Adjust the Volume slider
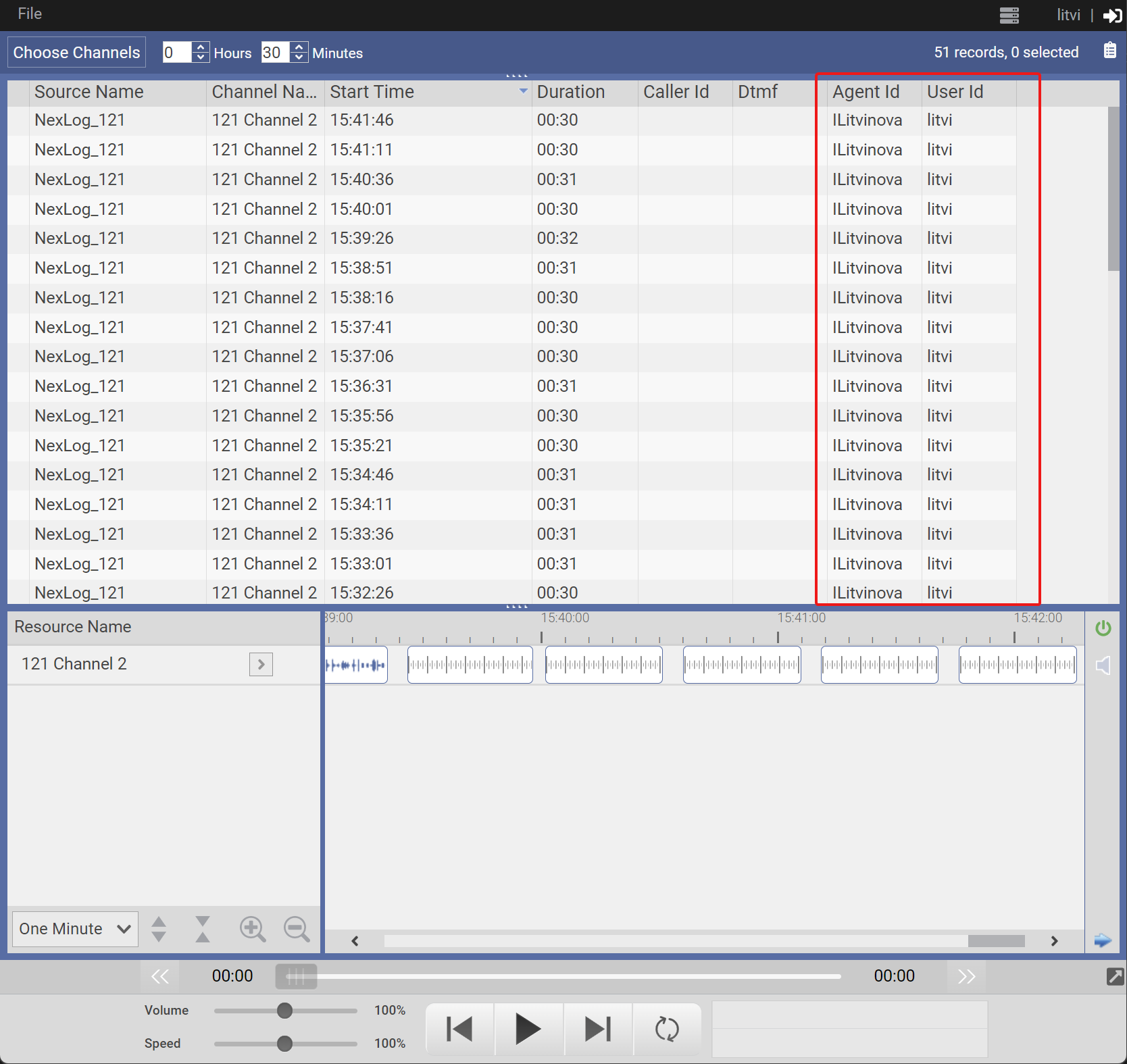This screenshot has width=1127, height=1064. pyautogui.click(x=284, y=1010)
